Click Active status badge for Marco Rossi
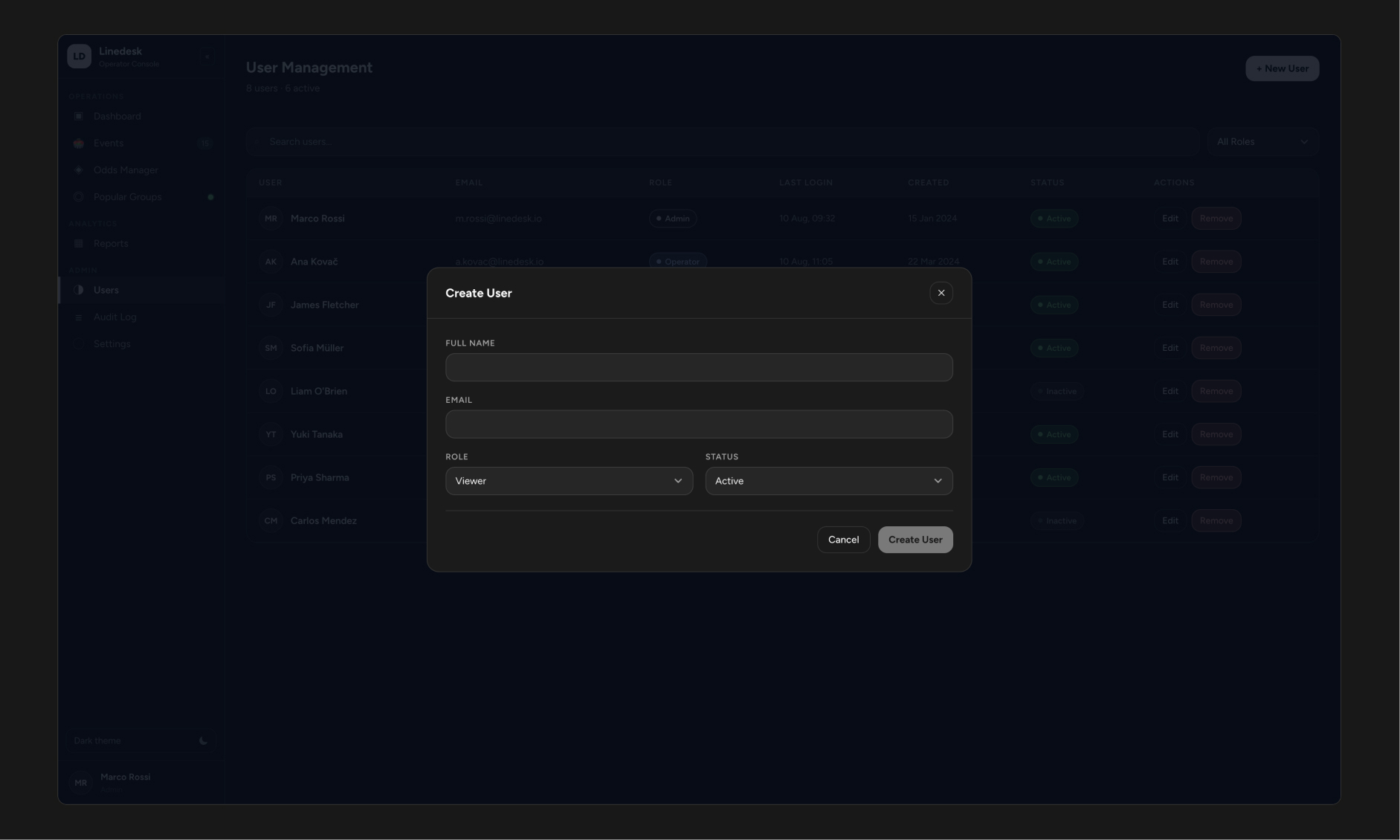The width and height of the screenshot is (1400, 840). pos(1054,219)
